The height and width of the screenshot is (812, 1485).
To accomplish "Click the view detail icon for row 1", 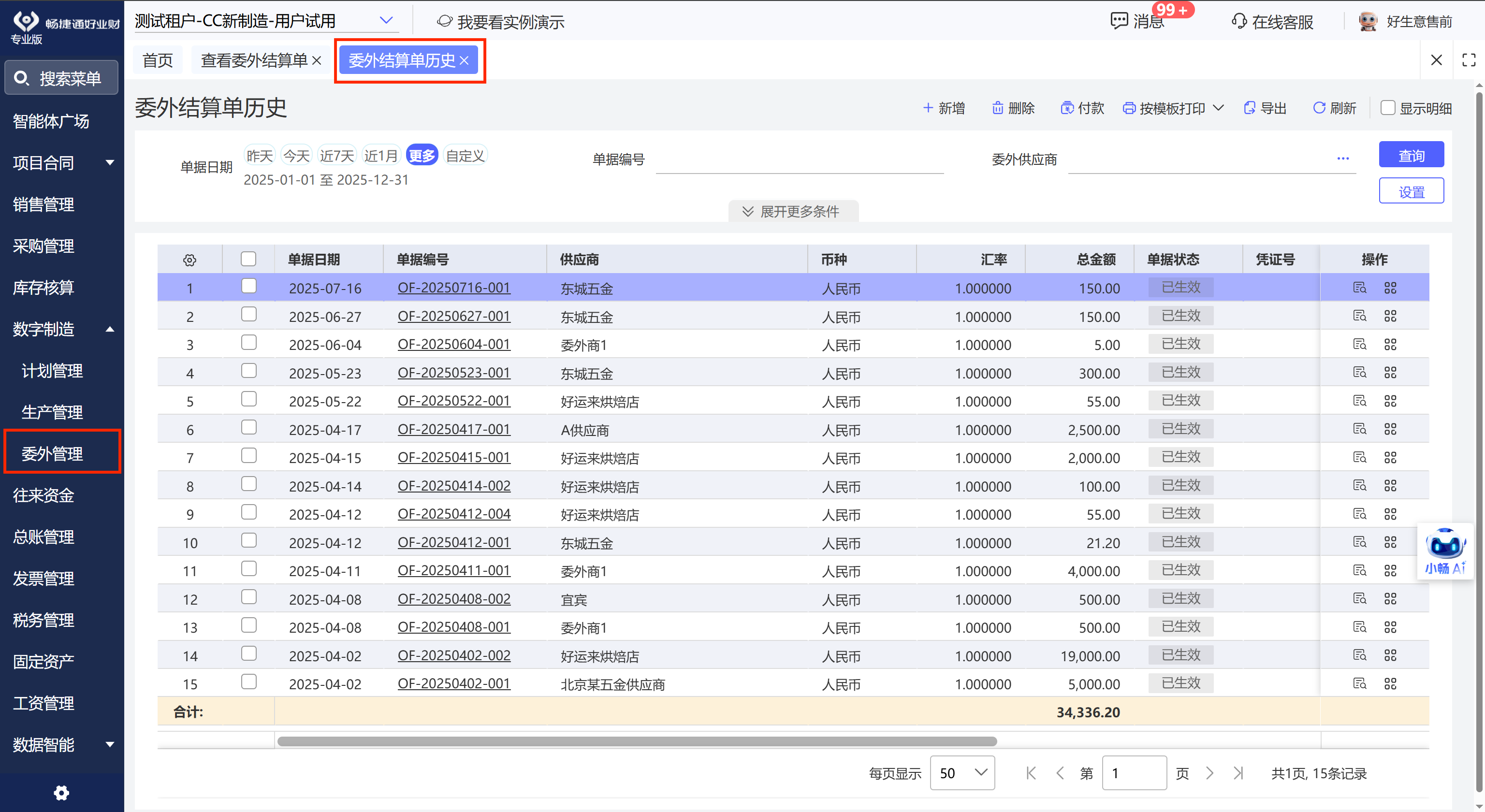I will (1359, 288).
